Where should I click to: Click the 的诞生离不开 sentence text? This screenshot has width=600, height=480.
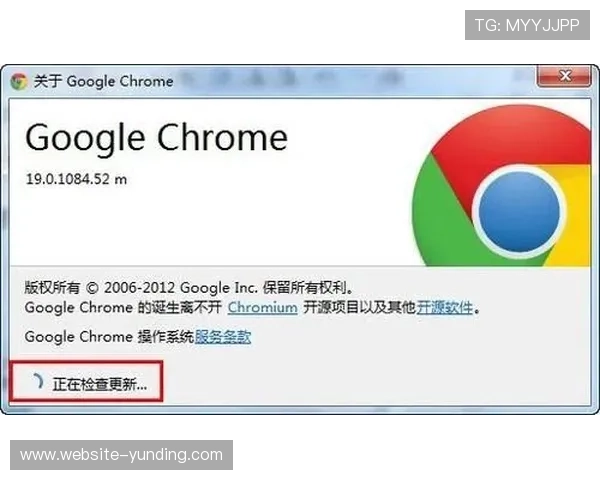point(179,307)
